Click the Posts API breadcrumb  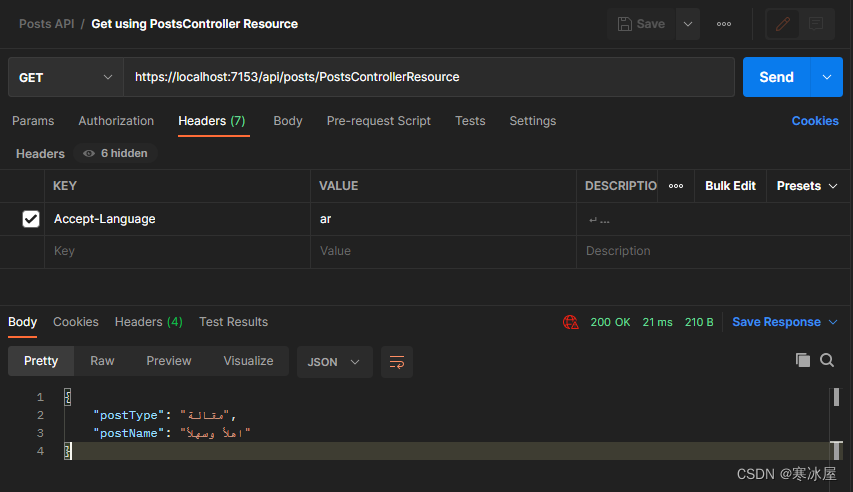[x=46, y=24]
